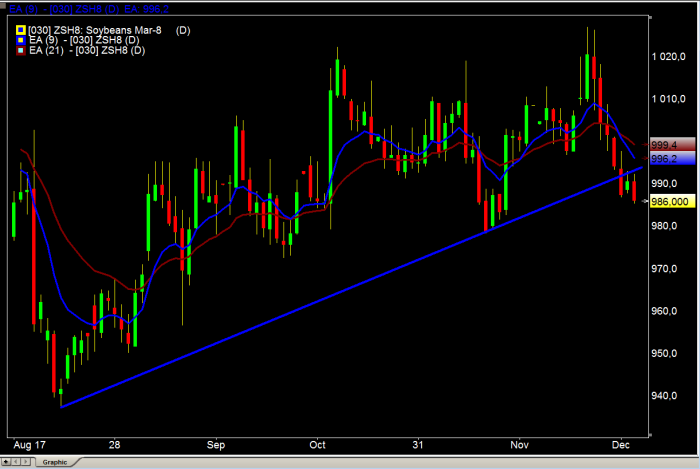
Task: Click the yellow ZSH8 Soybeans legend icon
Action: coord(21,30)
